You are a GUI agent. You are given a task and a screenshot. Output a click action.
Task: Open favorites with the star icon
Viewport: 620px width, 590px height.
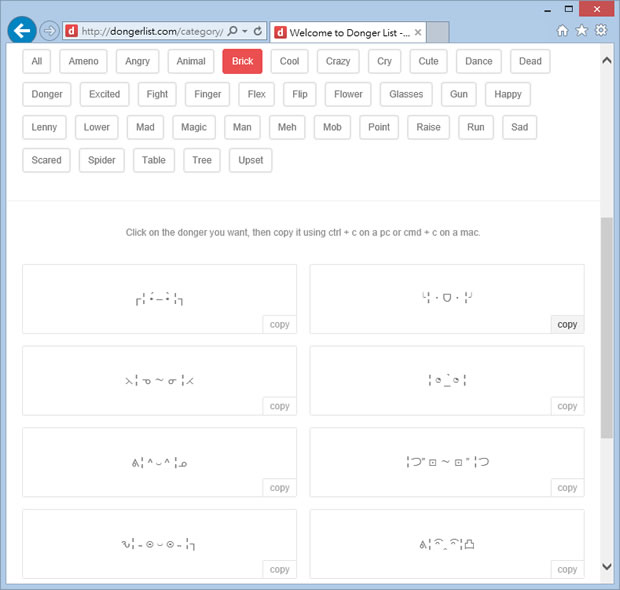pyautogui.click(x=582, y=31)
